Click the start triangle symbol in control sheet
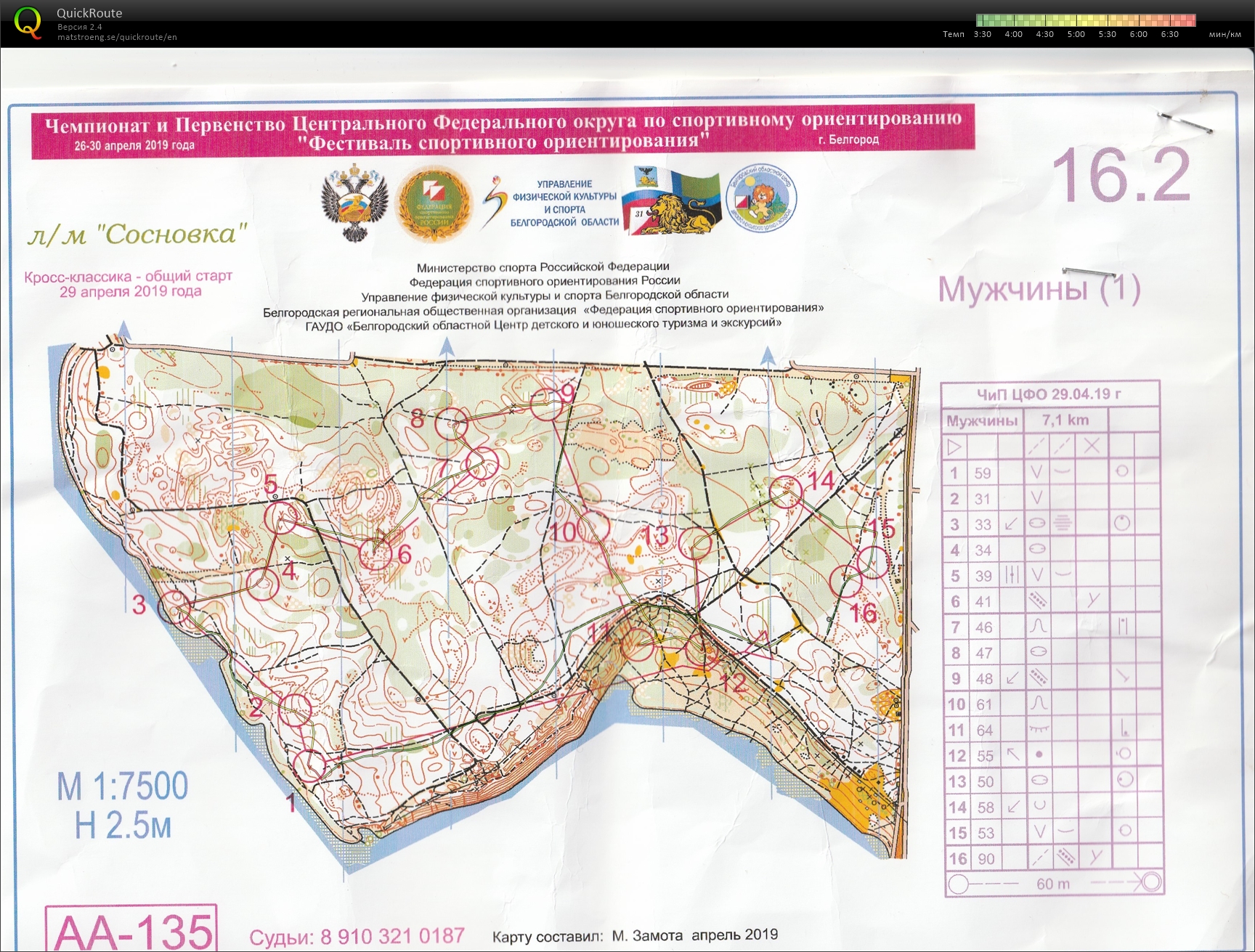The width and height of the screenshot is (1255, 952). click(954, 447)
